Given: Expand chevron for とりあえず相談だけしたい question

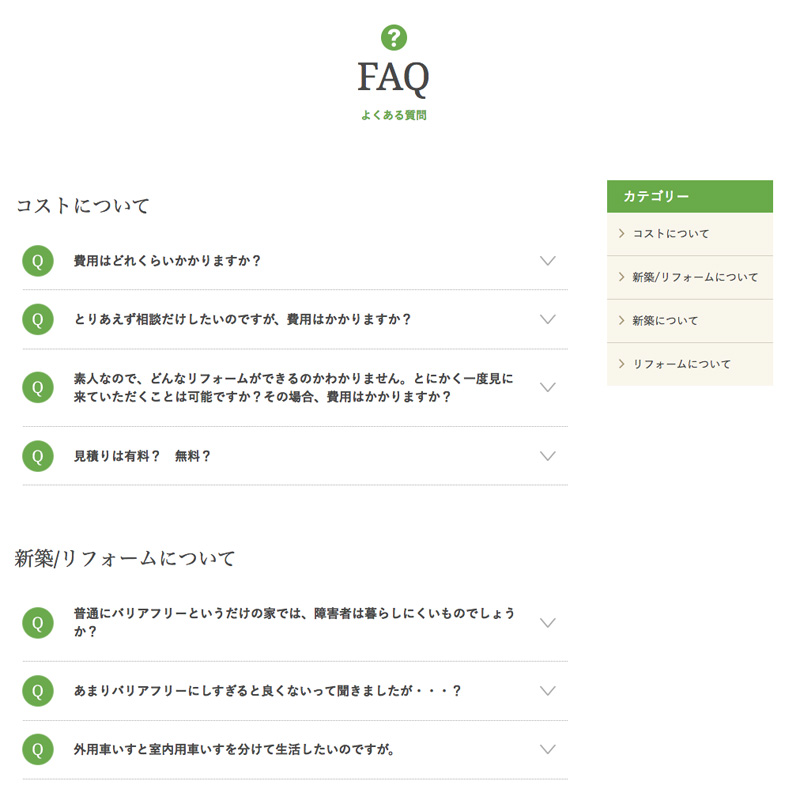Looking at the screenshot, I should pos(547,319).
